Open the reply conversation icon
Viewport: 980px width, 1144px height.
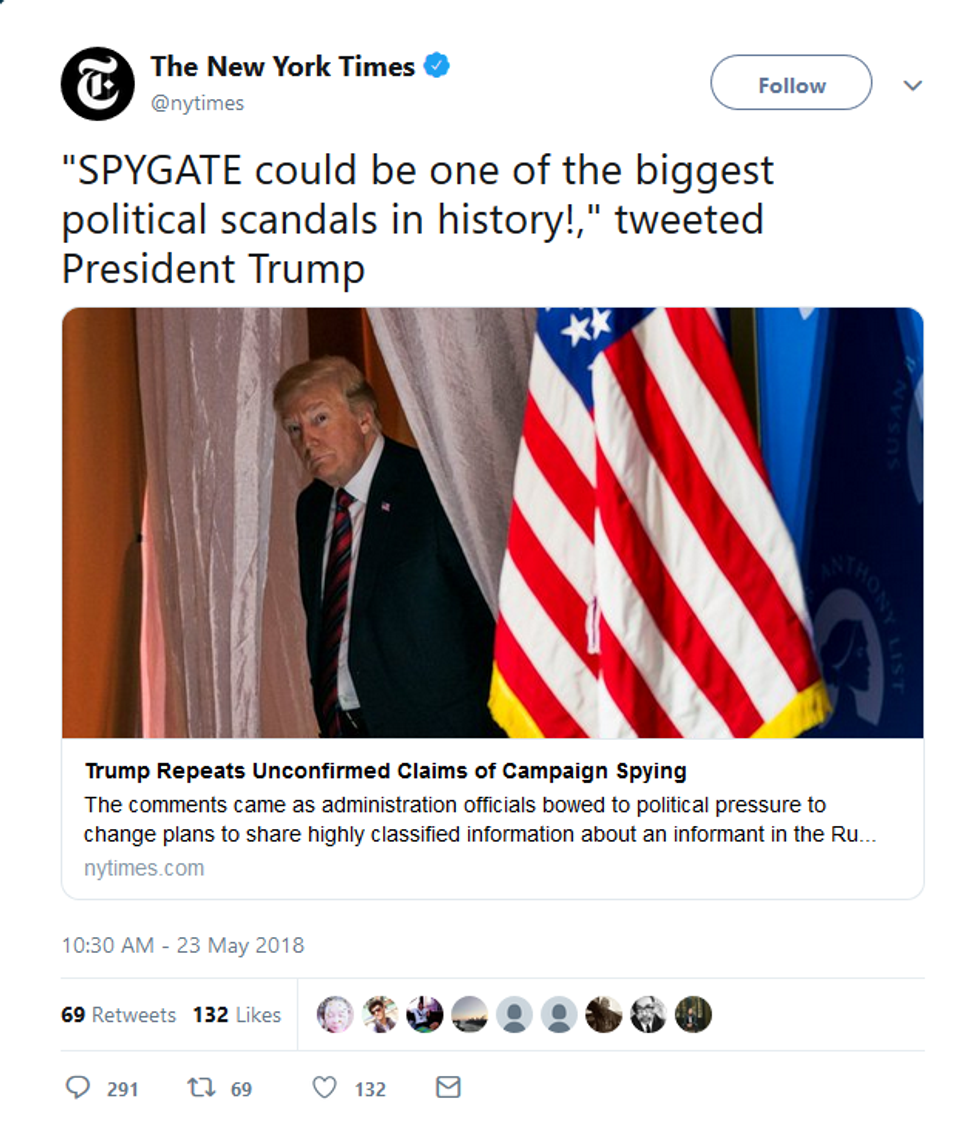(79, 1089)
